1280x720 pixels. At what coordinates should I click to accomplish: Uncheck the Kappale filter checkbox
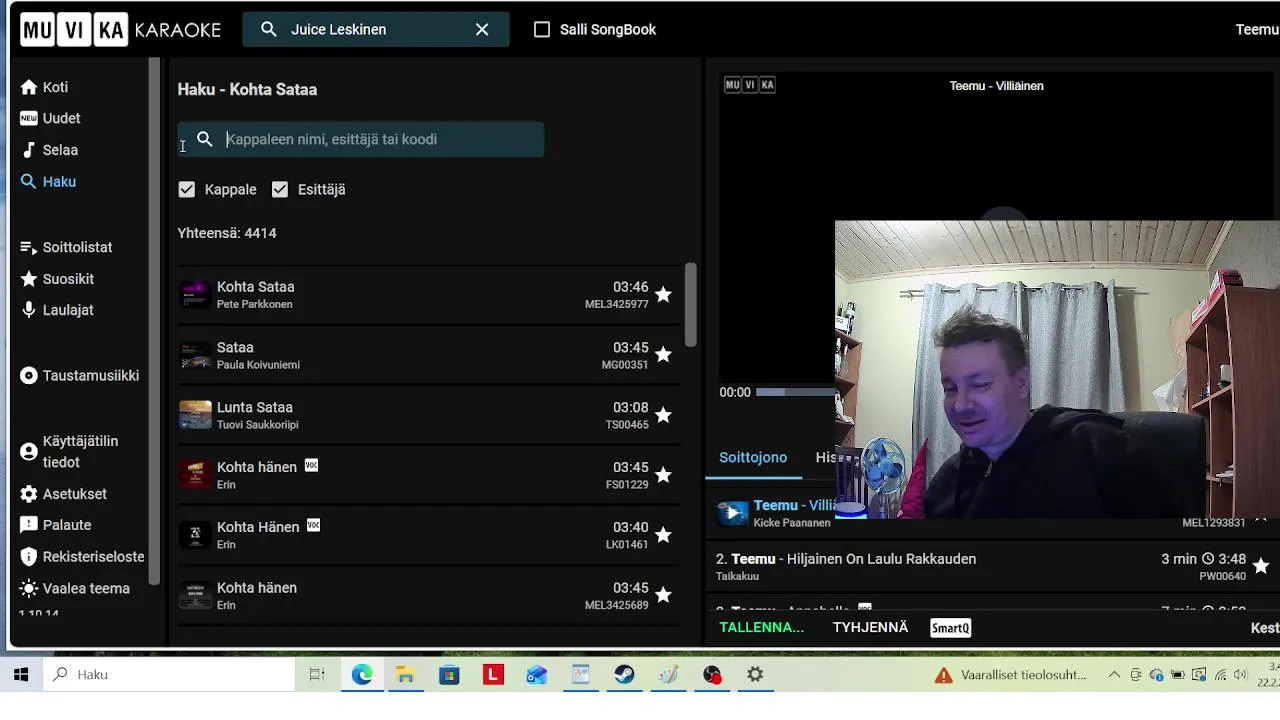tap(187, 189)
